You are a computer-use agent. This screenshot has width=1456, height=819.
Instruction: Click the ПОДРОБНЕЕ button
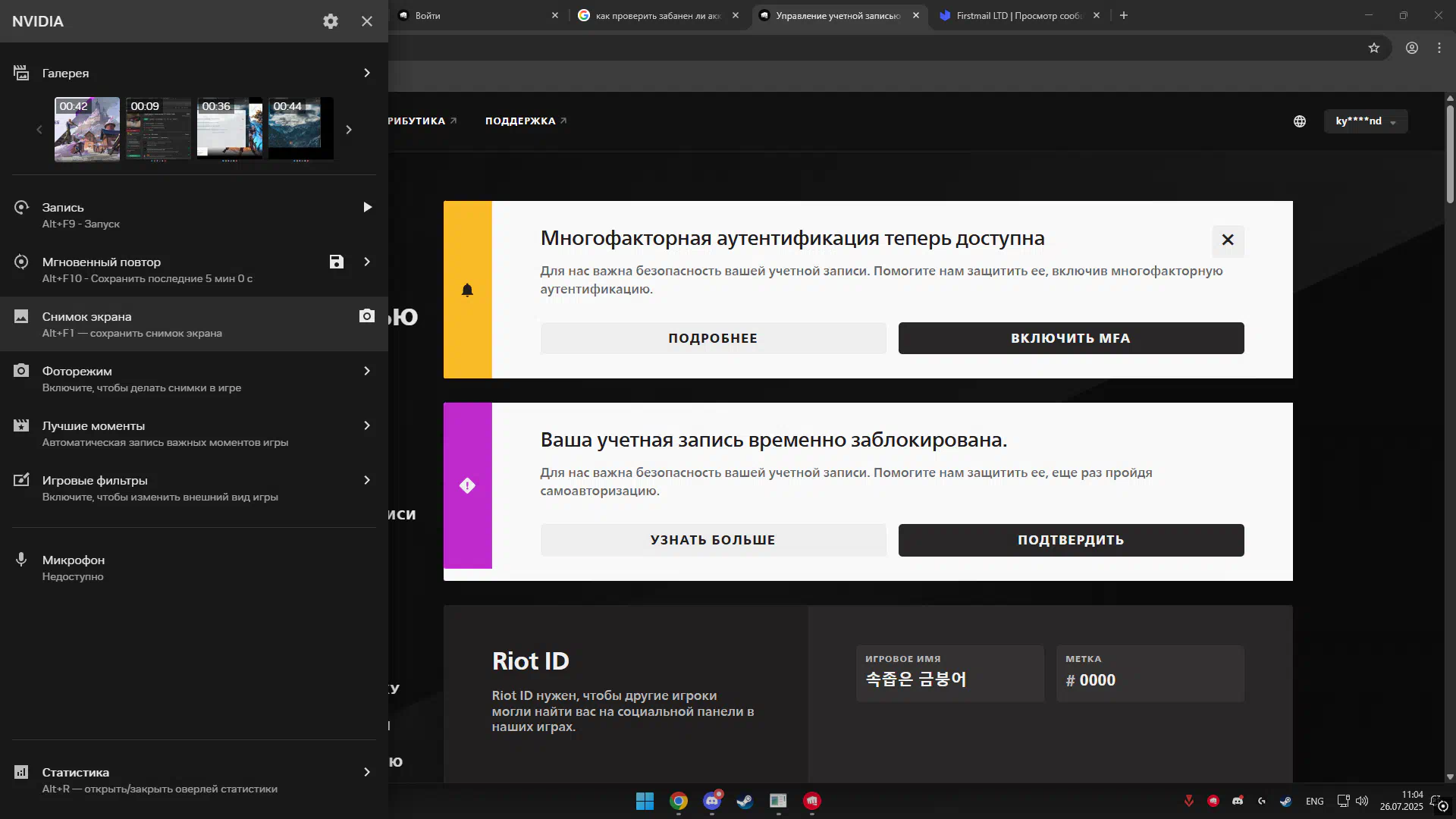713,338
